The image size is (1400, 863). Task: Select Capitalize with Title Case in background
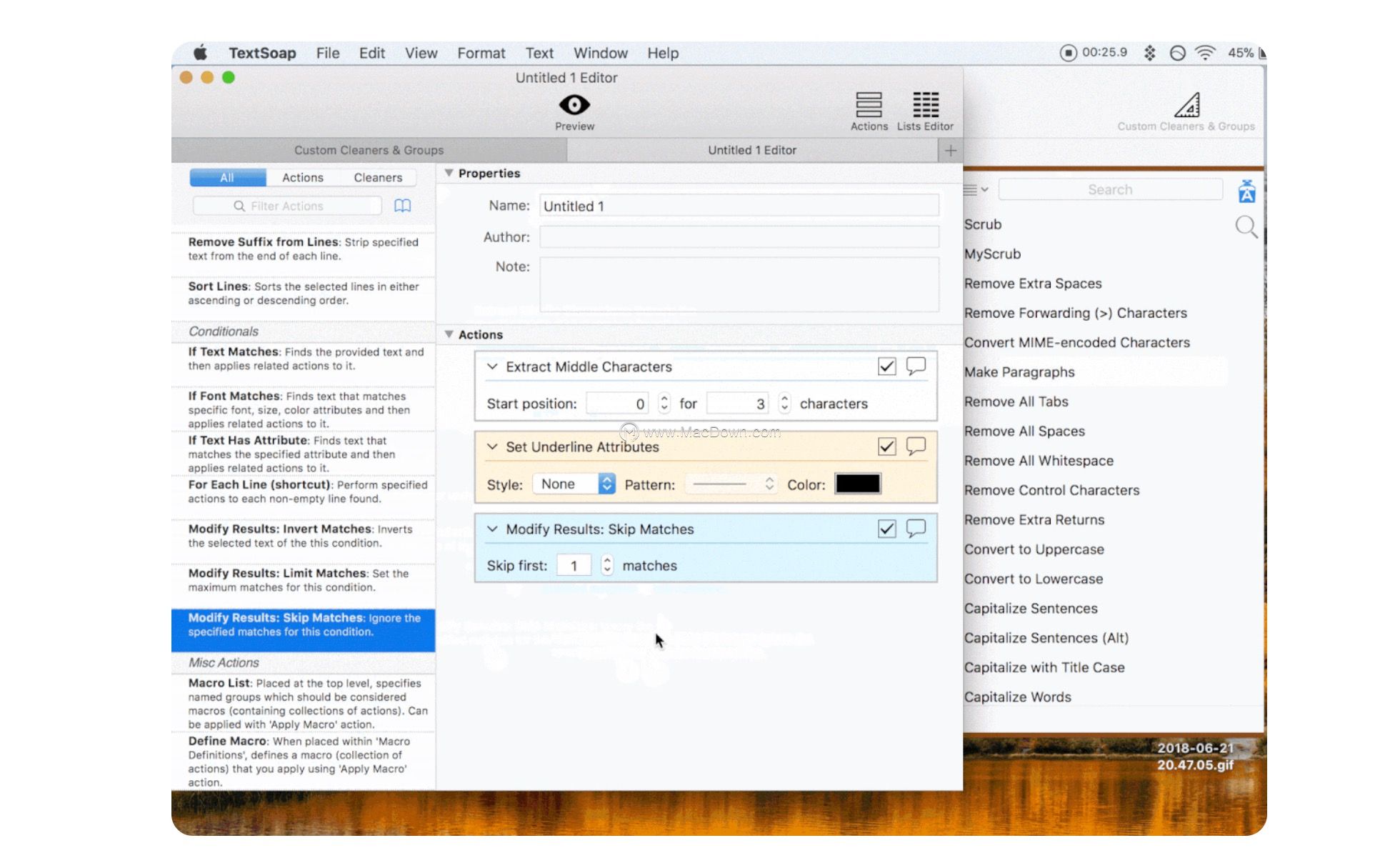tap(1044, 667)
